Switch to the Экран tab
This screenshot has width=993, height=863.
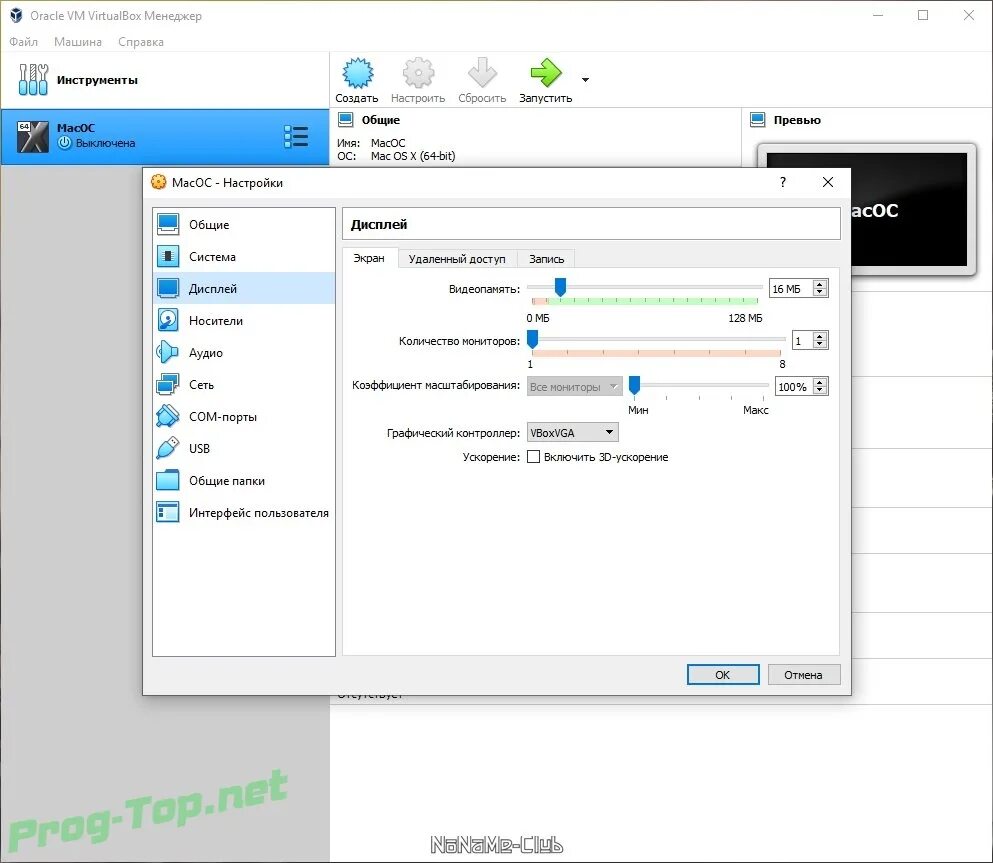click(369, 258)
